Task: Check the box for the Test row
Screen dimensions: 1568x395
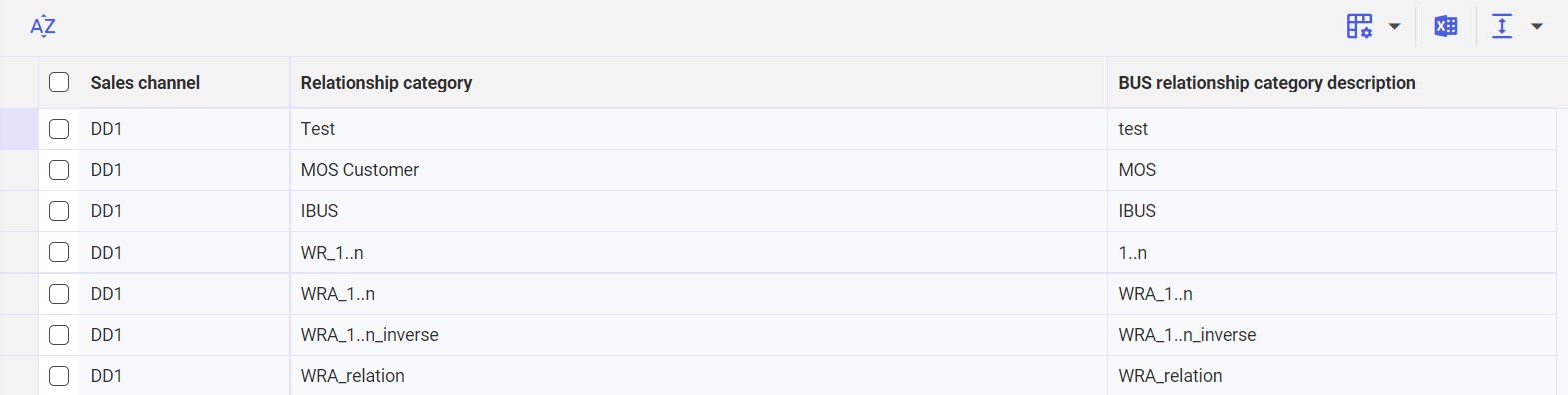Action: (59, 129)
